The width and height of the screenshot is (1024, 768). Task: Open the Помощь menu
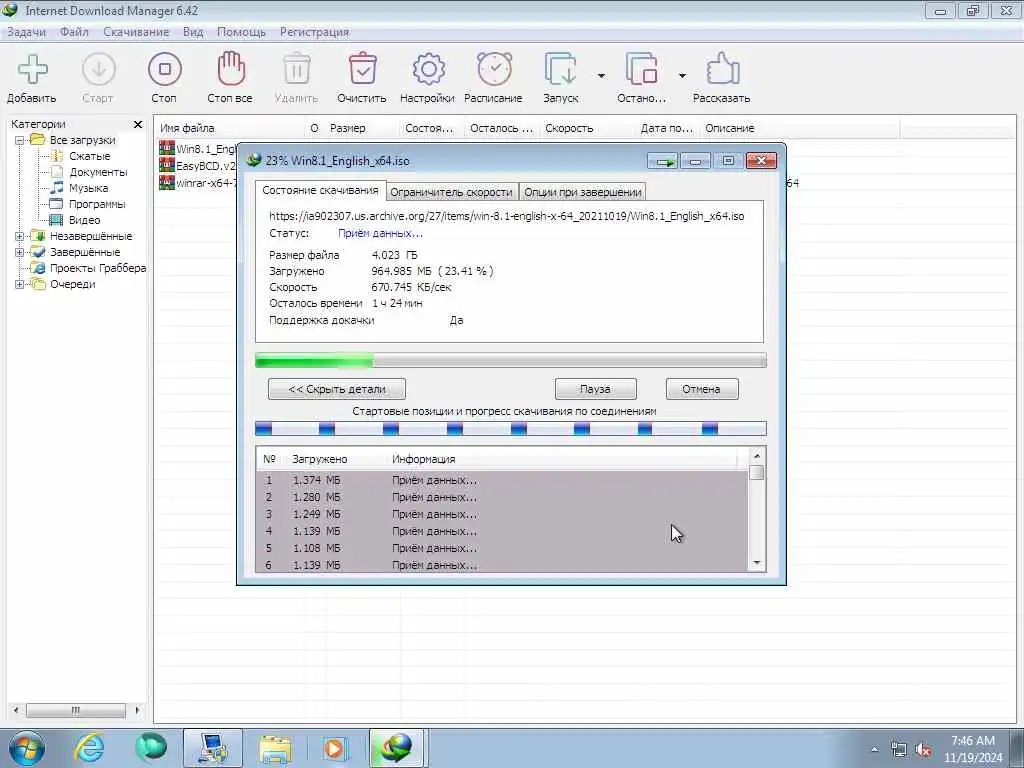tap(241, 32)
